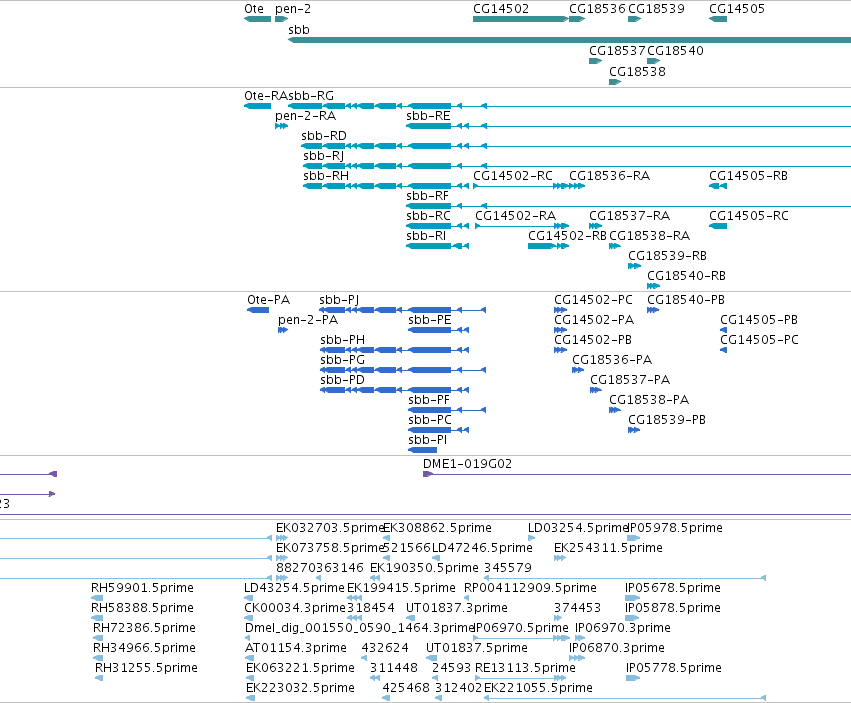851x703 pixels.
Task: Select the Ote gene glyph
Action: [x=257, y=19]
